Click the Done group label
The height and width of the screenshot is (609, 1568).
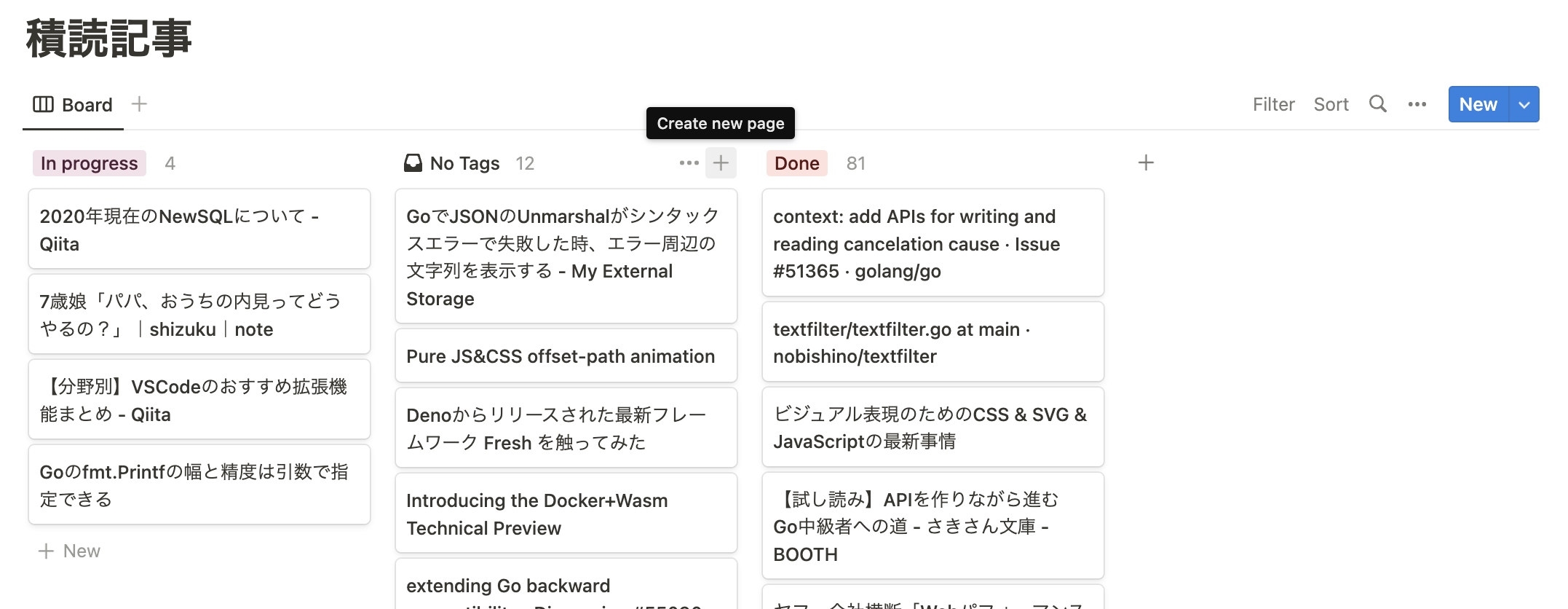(796, 163)
